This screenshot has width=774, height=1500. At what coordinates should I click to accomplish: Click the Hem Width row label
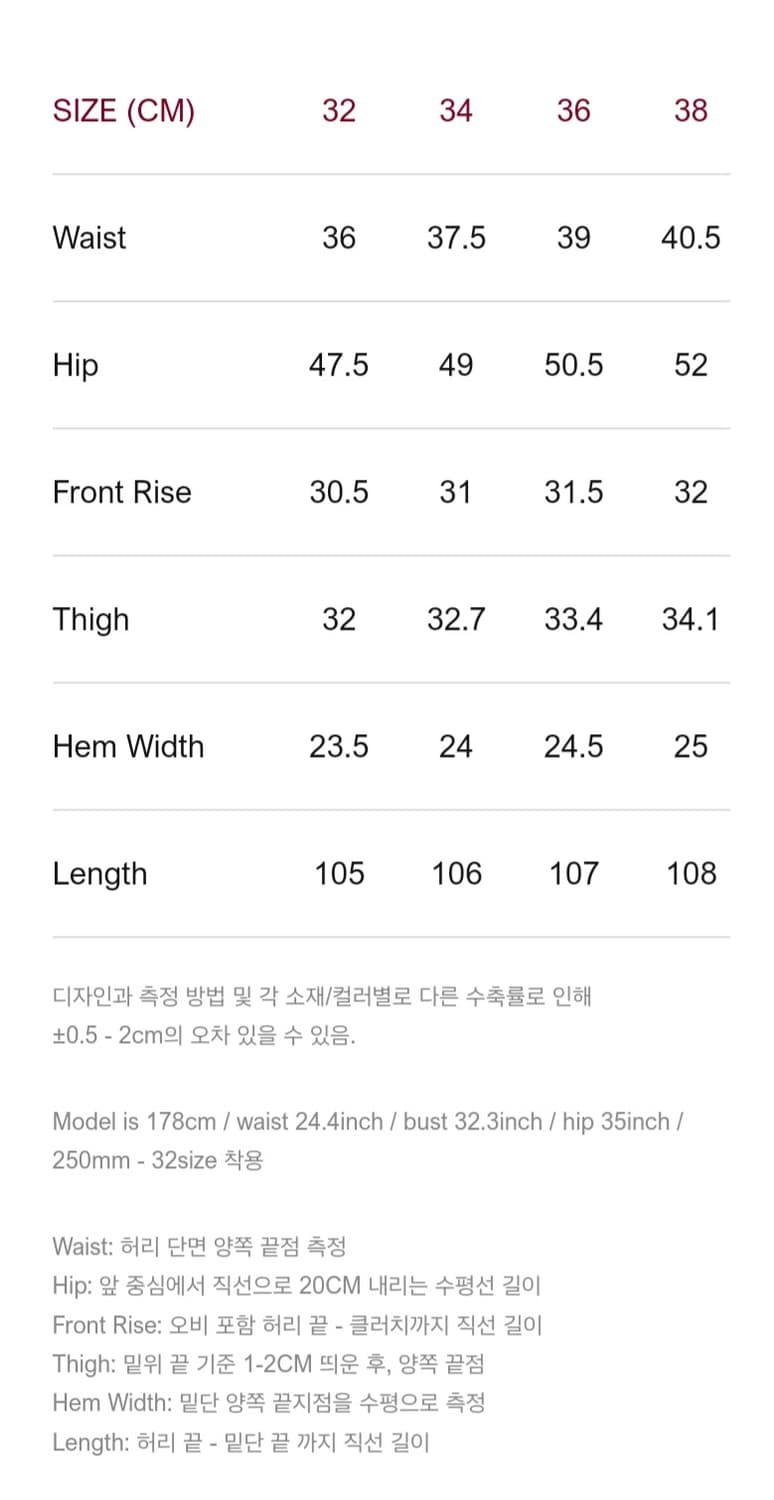[x=128, y=746]
